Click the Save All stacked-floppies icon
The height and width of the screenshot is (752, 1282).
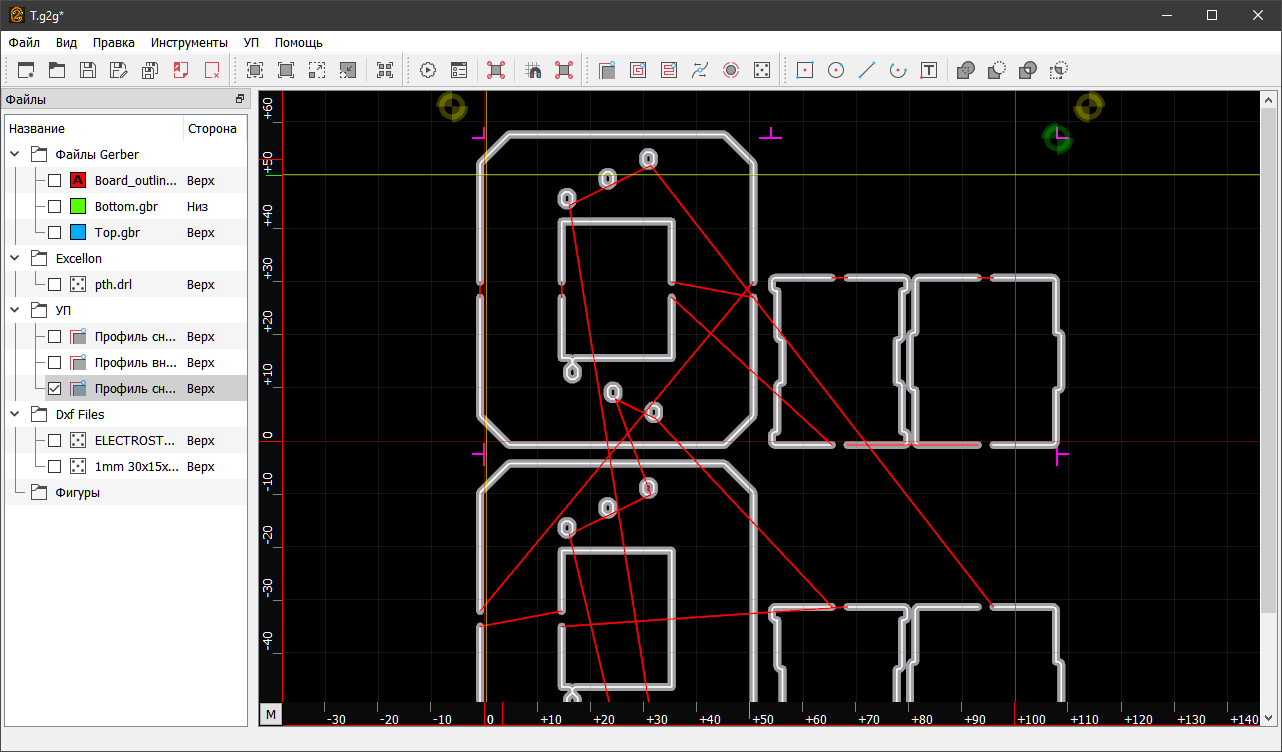pyautogui.click(x=150, y=70)
